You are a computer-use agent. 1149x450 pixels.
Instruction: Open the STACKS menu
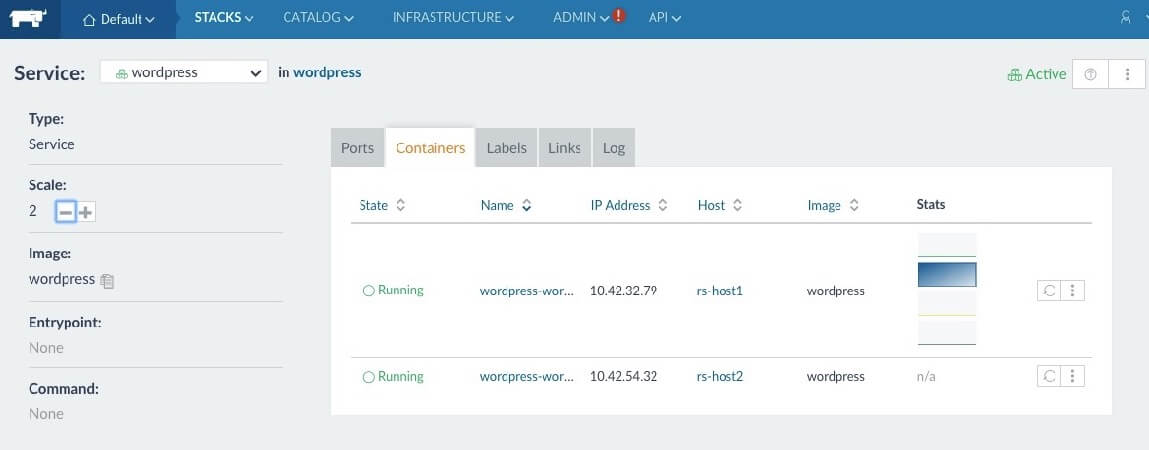point(223,18)
